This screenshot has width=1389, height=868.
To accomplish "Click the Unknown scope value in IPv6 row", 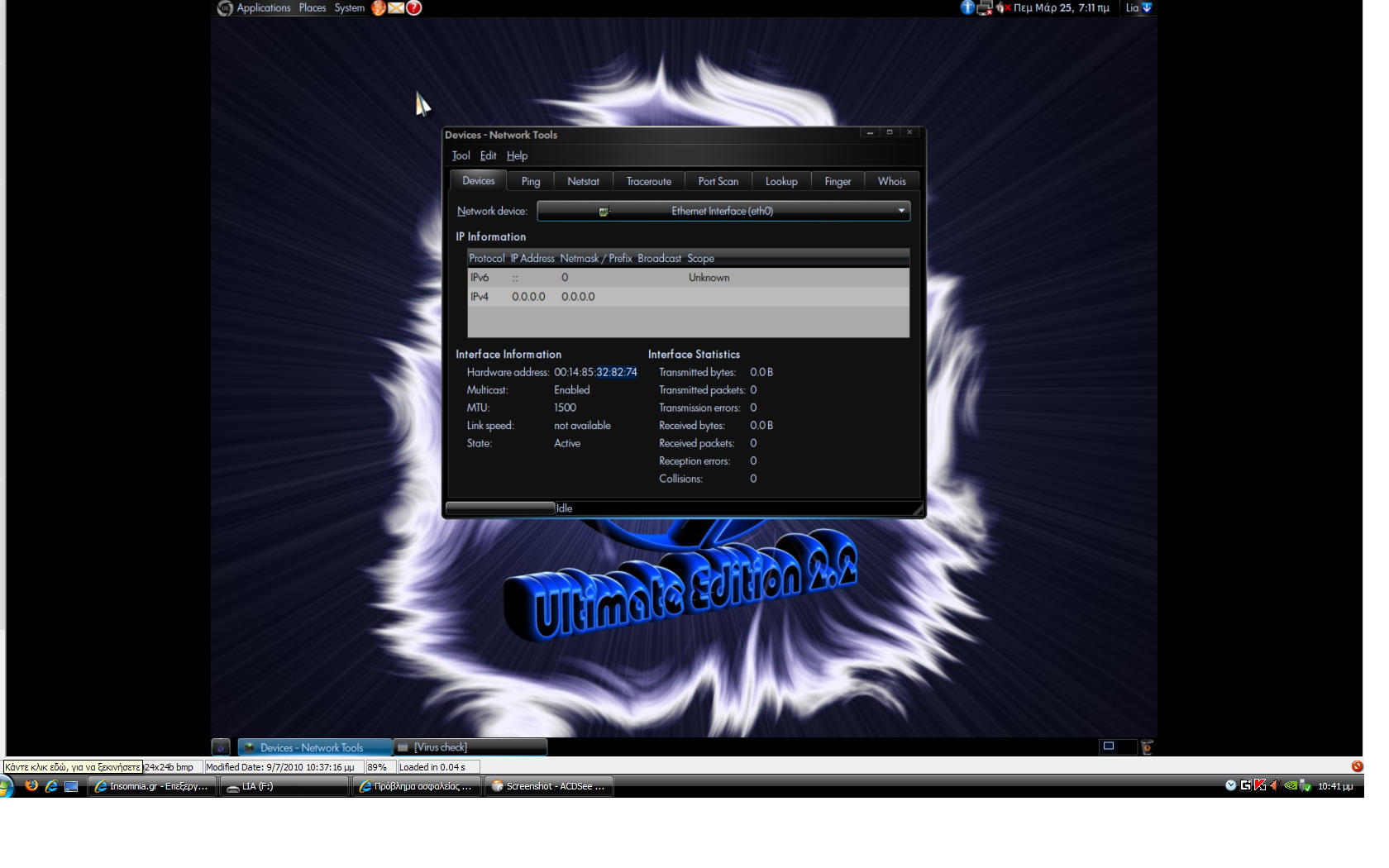I will click(709, 278).
